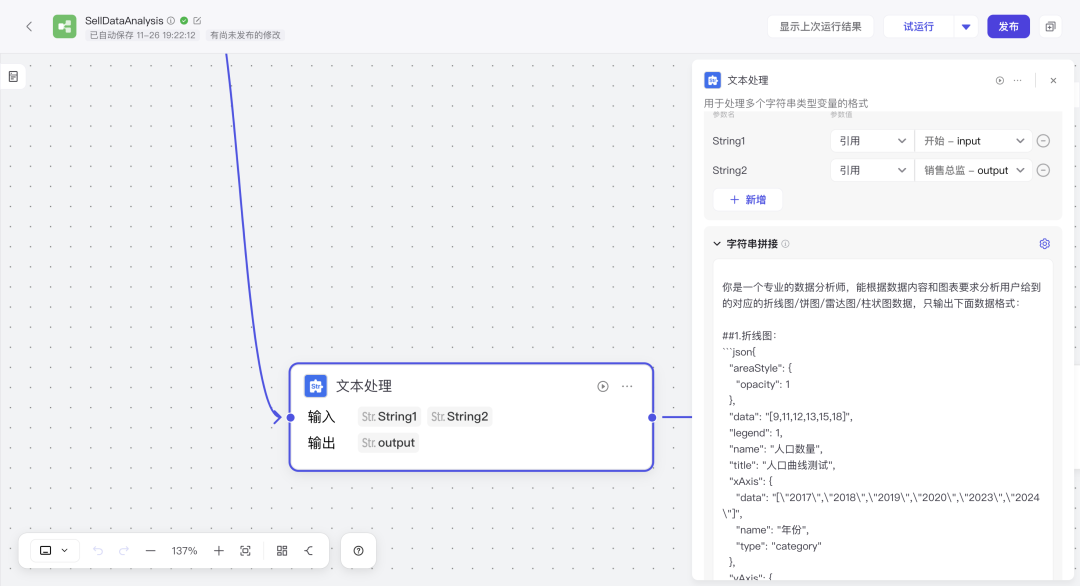This screenshot has height=586, width=1080.
Task: Toggle the connection line style icon
Action: (x=309, y=551)
